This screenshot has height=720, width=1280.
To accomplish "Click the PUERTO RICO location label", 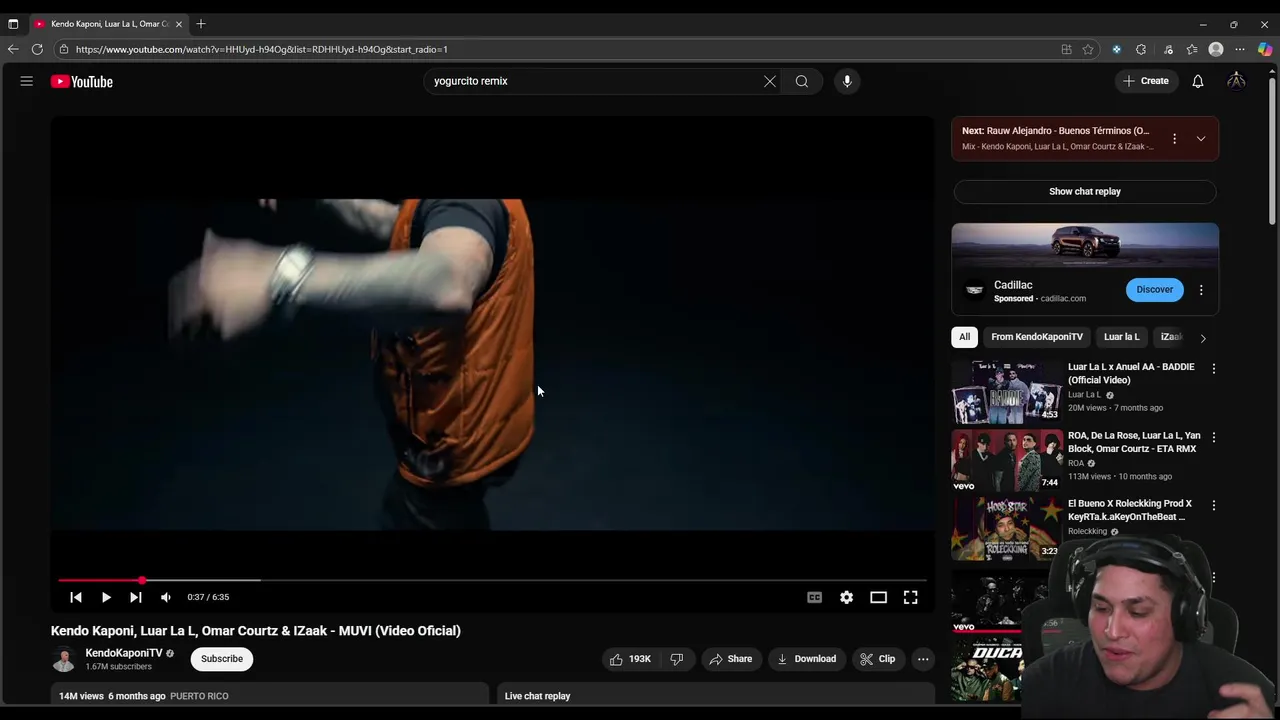I will click(x=199, y=696).
